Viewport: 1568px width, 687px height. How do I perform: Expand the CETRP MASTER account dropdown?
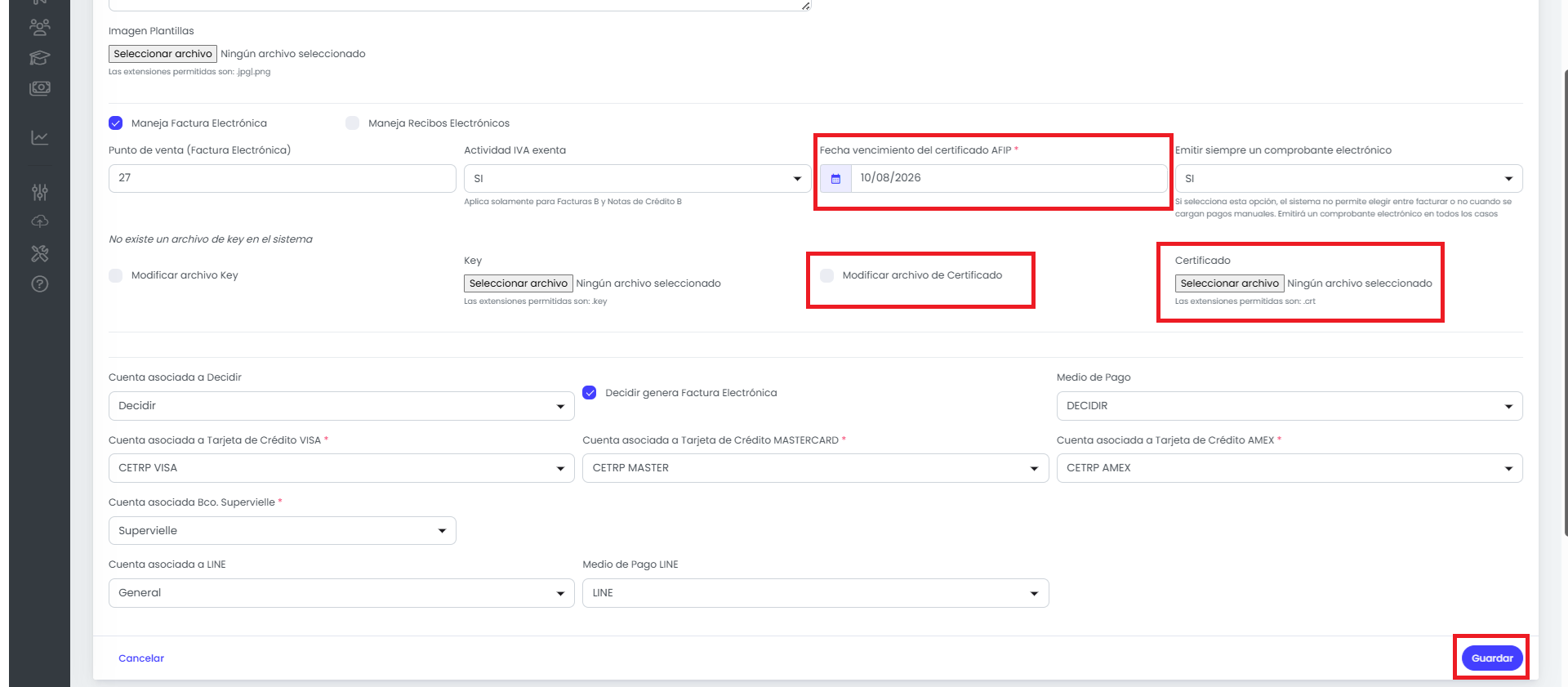pos(815,468)
